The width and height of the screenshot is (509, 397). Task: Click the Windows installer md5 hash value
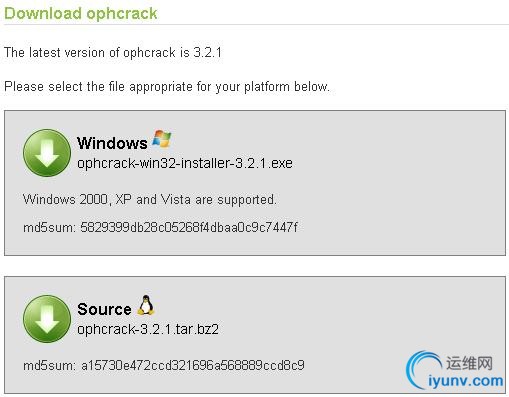point(189,227)
